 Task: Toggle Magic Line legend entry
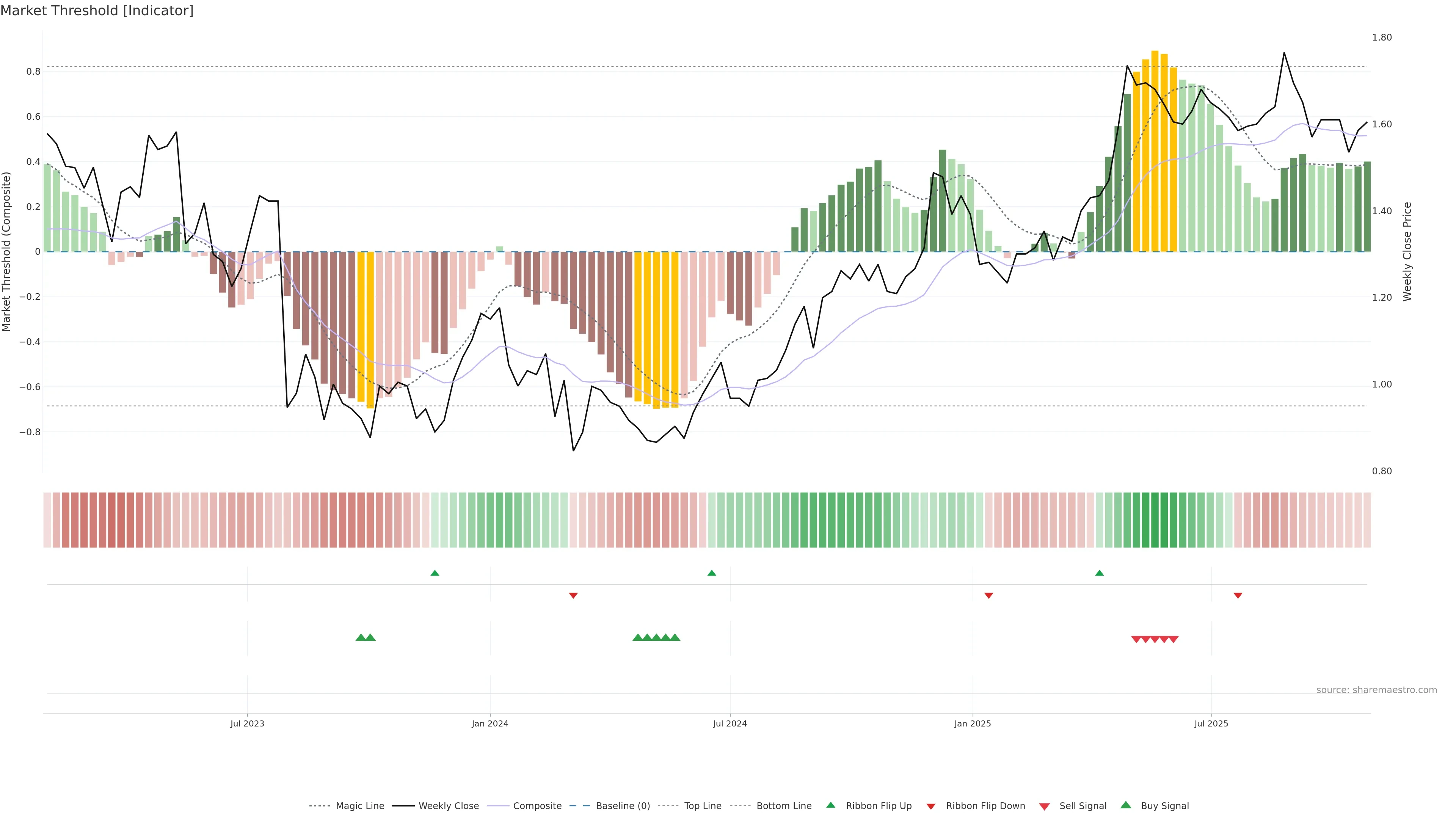click(359, 805)
